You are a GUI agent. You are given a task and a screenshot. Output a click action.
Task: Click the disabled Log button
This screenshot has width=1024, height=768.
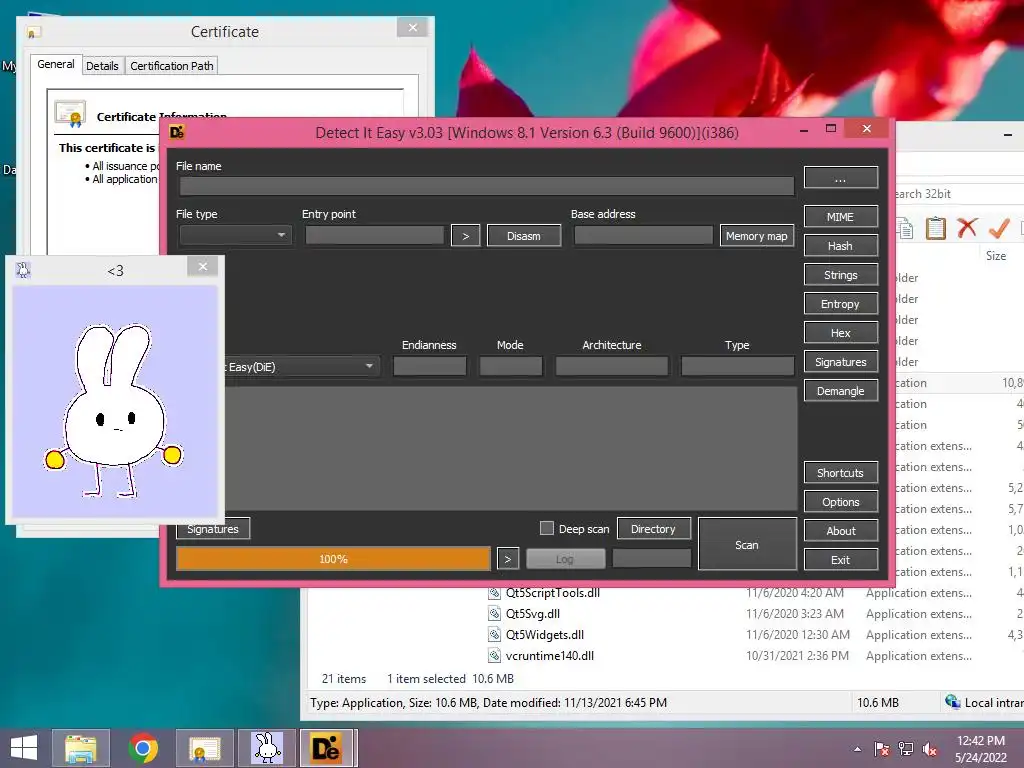click(566, 559)
